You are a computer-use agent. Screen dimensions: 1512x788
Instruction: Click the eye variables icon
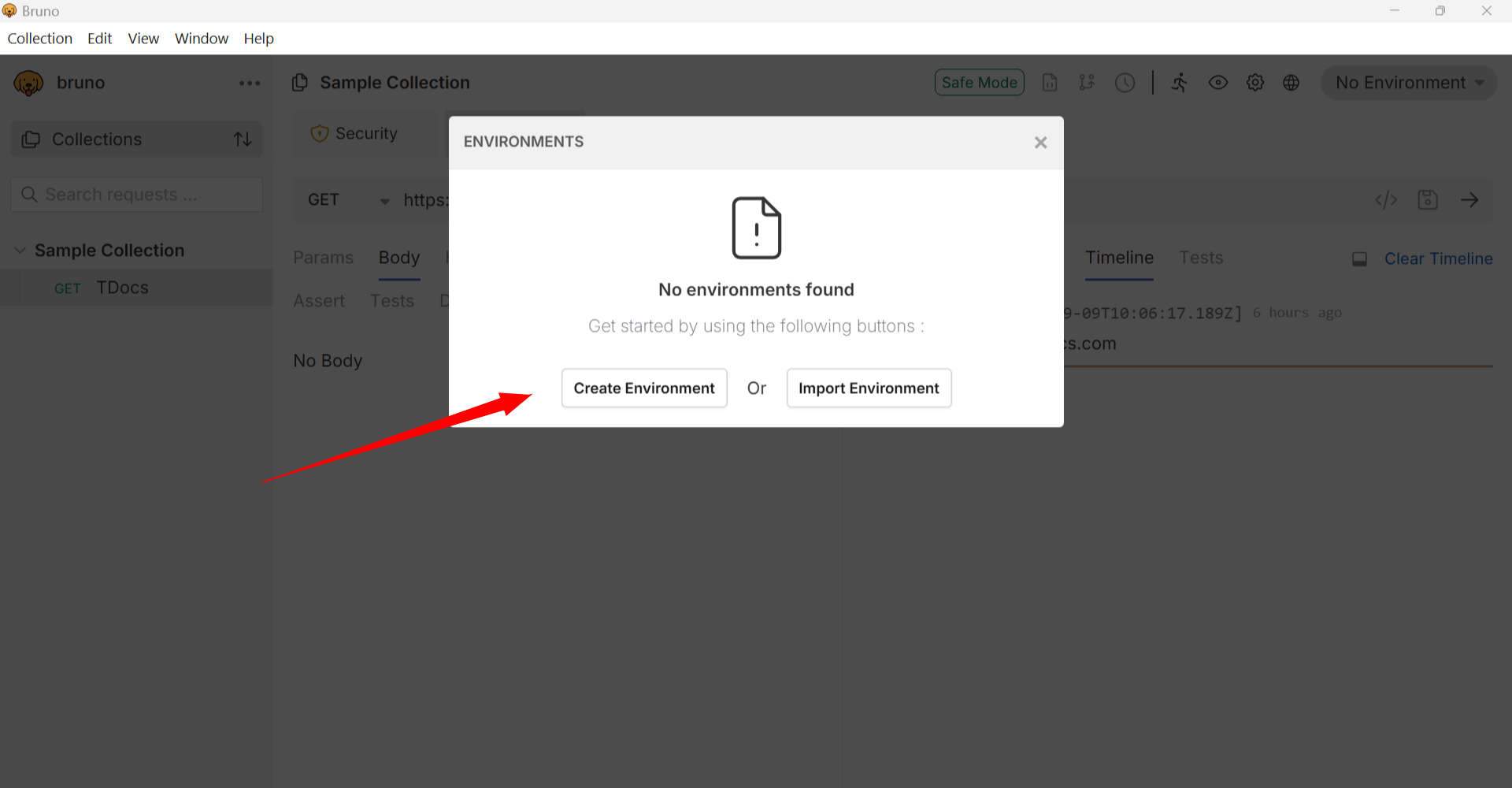[x=1218, y=83]
